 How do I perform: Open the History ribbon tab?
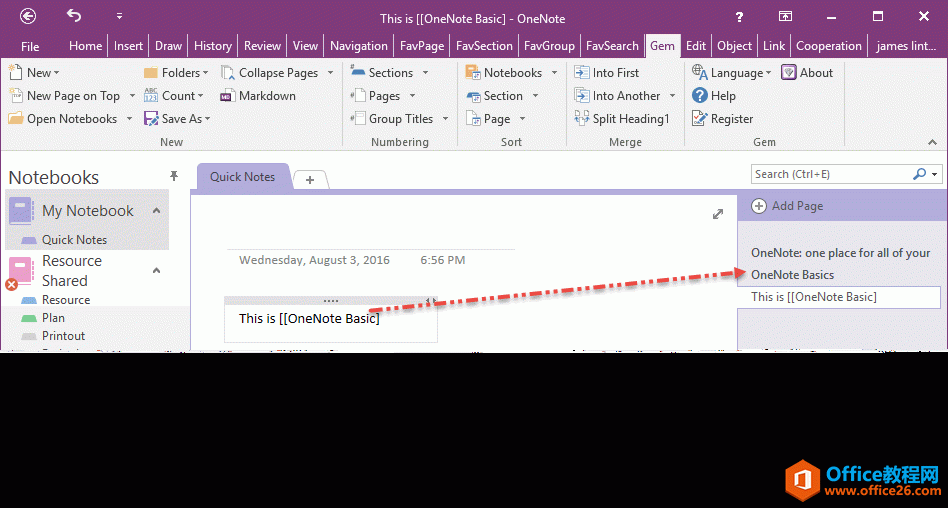tap(213, 46)
